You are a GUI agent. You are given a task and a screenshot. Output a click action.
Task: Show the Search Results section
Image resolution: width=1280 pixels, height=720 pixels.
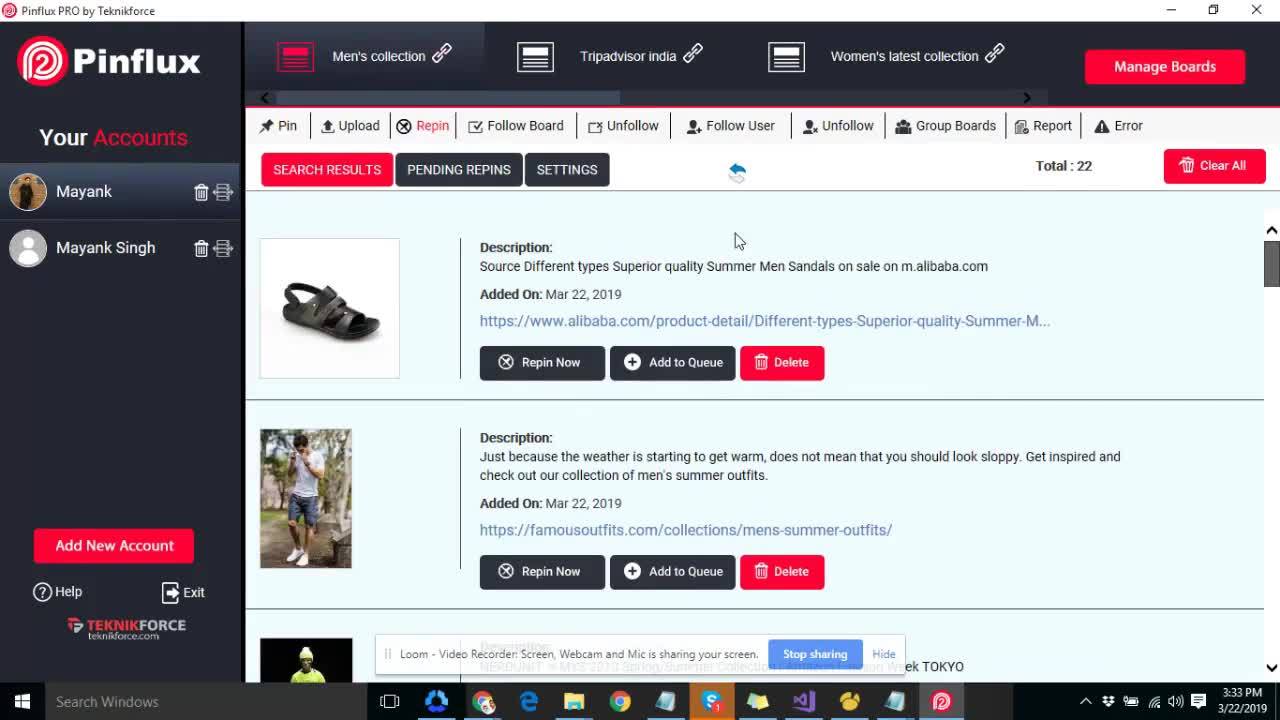pos(327,170)
